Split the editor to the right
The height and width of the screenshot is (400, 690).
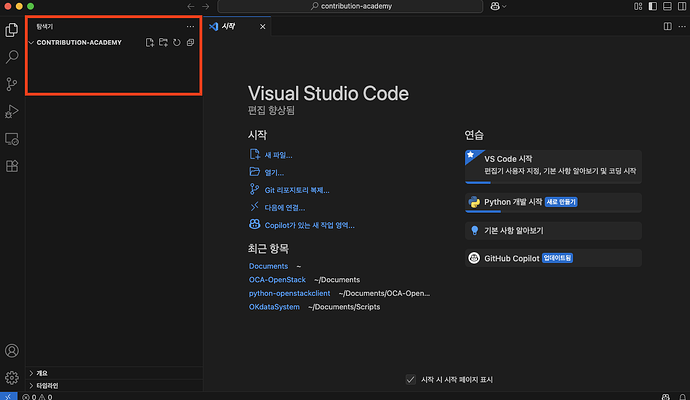668,26
